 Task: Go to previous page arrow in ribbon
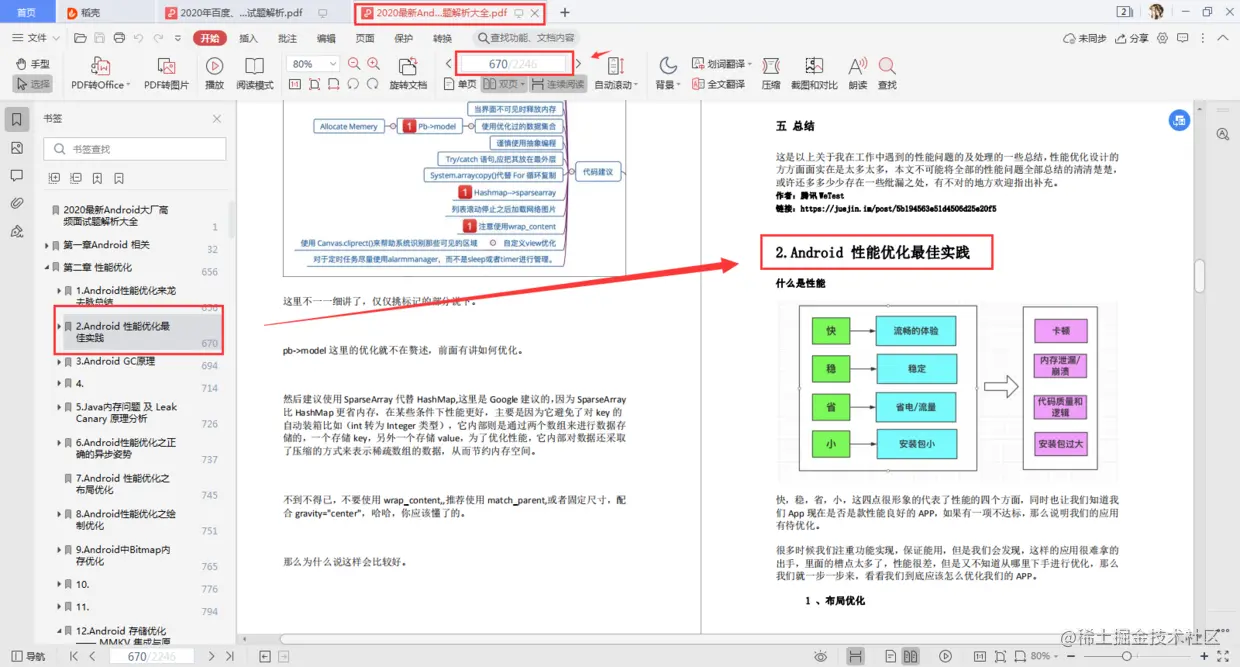[x=448, y=64]
